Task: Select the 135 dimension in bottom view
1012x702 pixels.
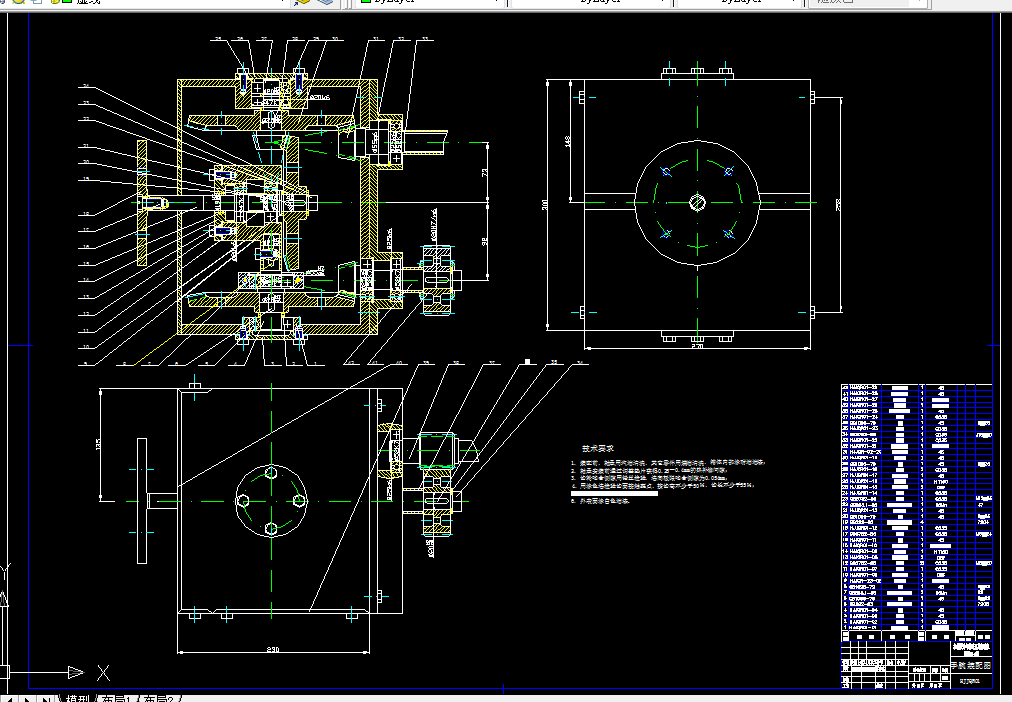Action: point(98,445)
